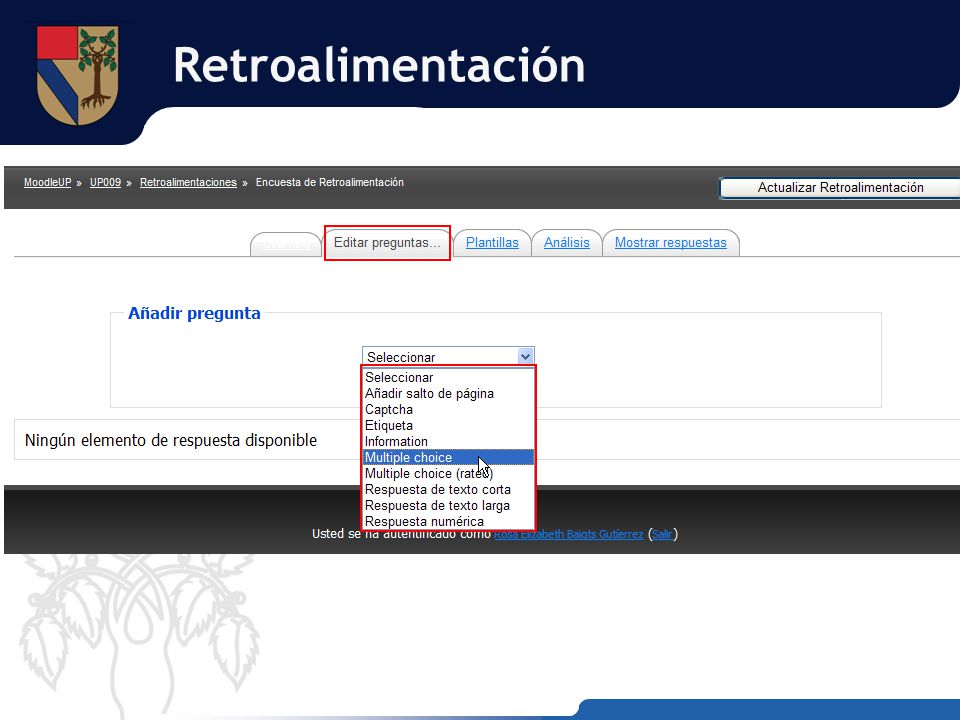The image size is (960, 720).
Task: Switch to the Editar preguntas tab
Action: 387,242
